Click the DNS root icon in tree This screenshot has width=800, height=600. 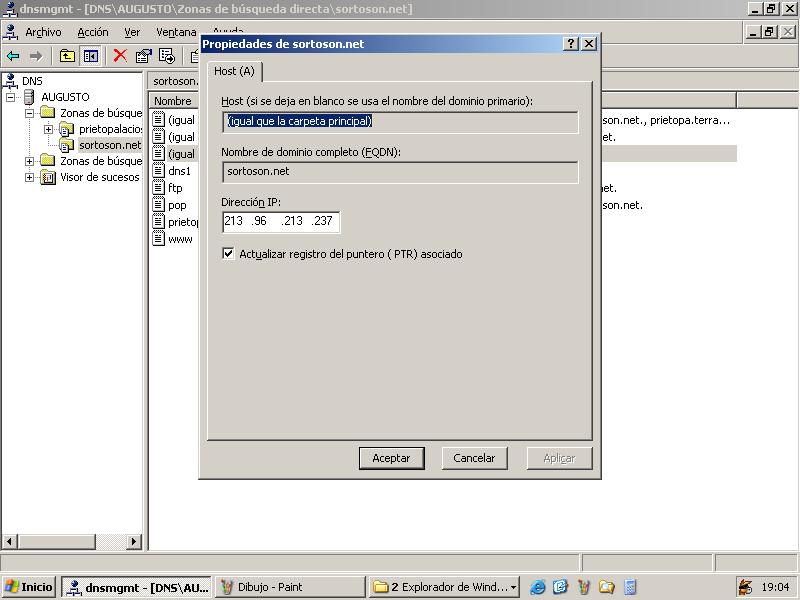point(11,81)
